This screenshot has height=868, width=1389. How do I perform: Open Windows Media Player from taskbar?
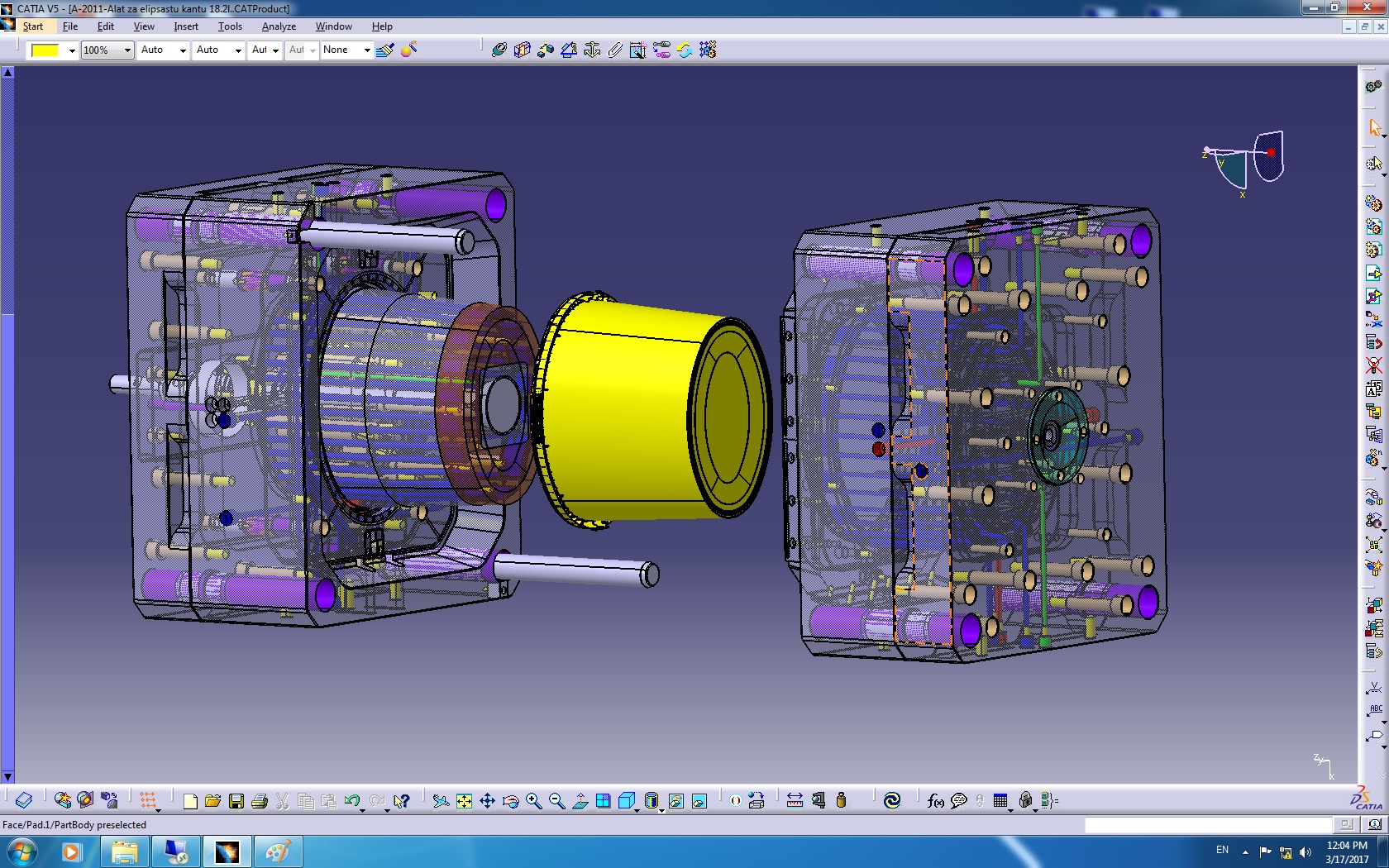tap(72, 851)
